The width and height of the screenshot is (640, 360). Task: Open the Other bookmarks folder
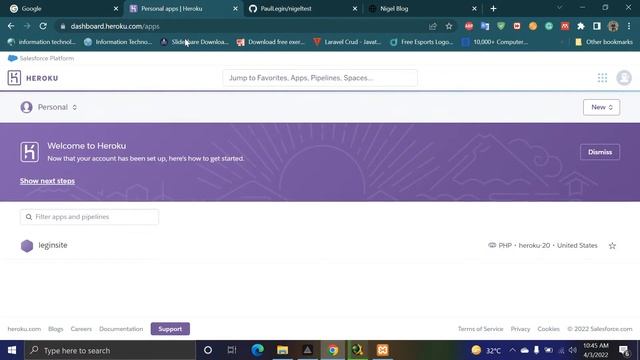tap(604, 42)
